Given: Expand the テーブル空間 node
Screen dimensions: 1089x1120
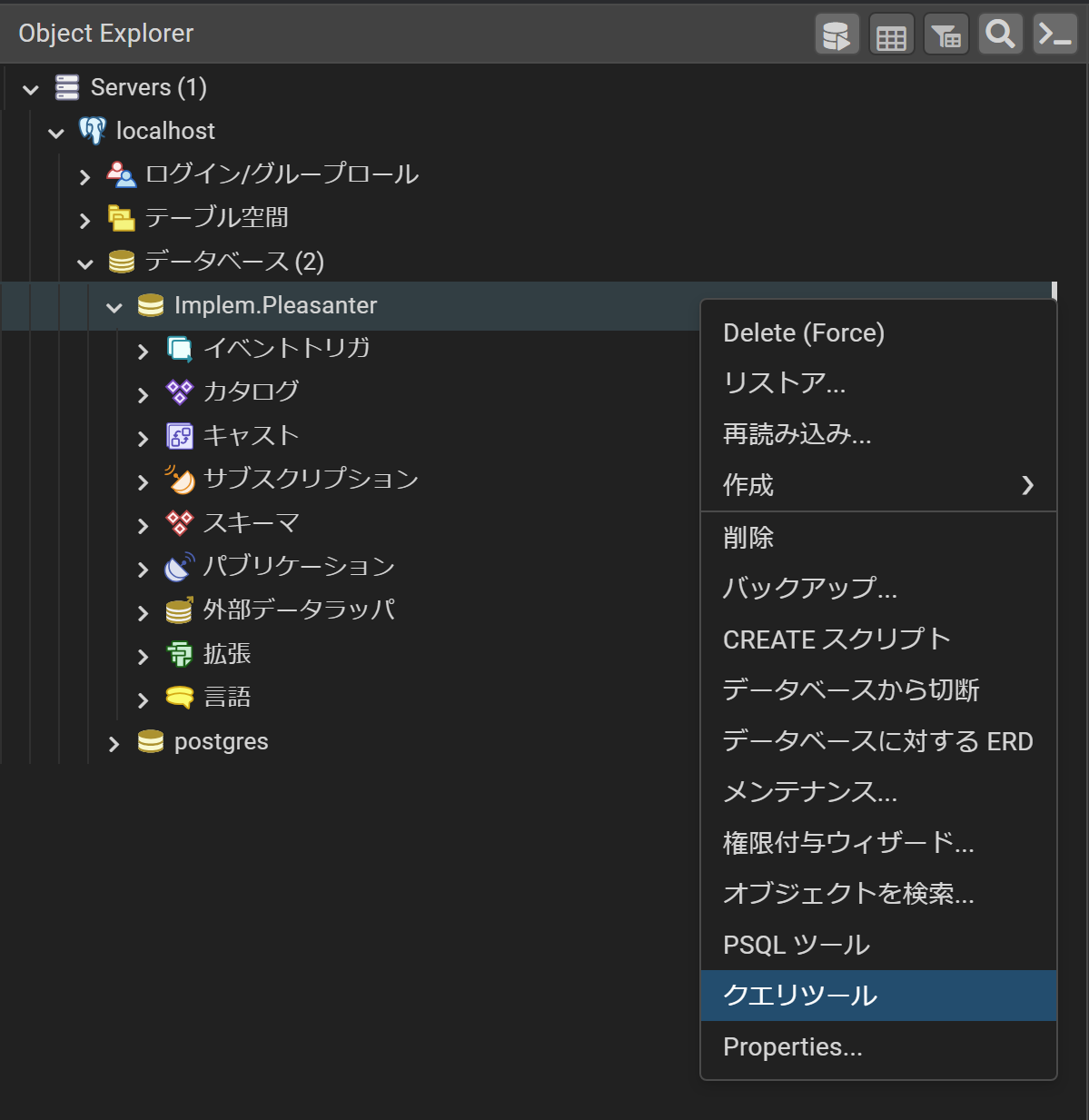Looking at the screenshot, I should (x=84, y=220).
